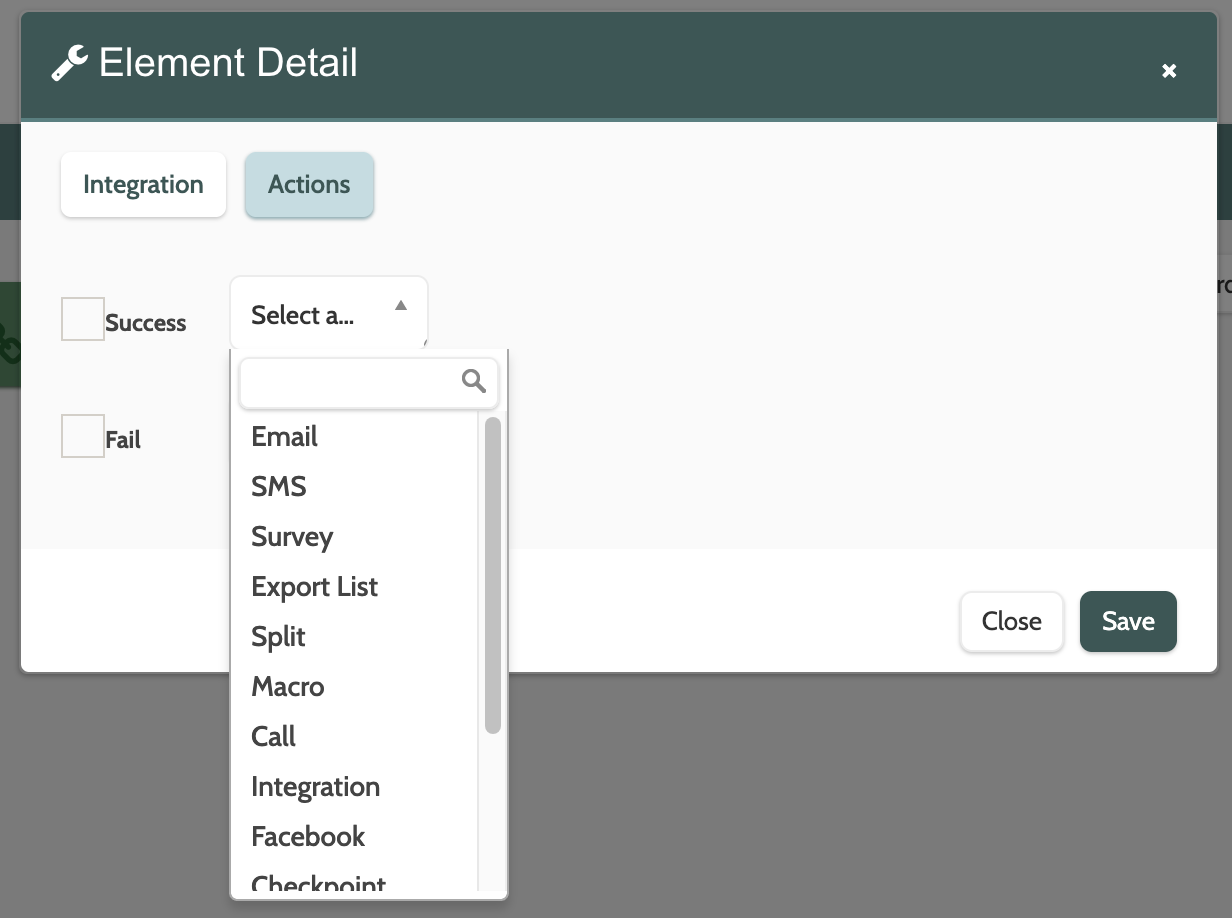Click the dropdown list scrollbar thumb
The width and height of the screenshot is (1232, 918).
click(492, 575)
